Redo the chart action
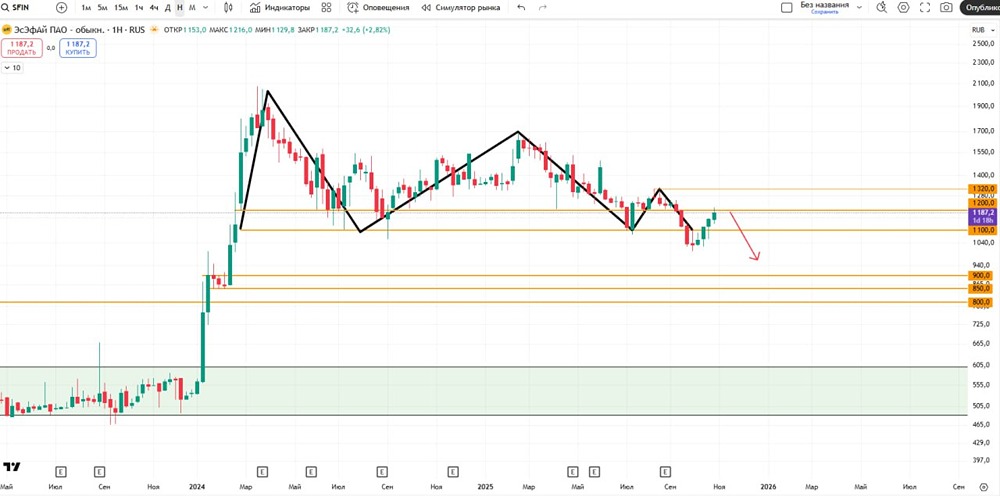Viewport: 1000px width, 496px height. [x=543, y=8]
